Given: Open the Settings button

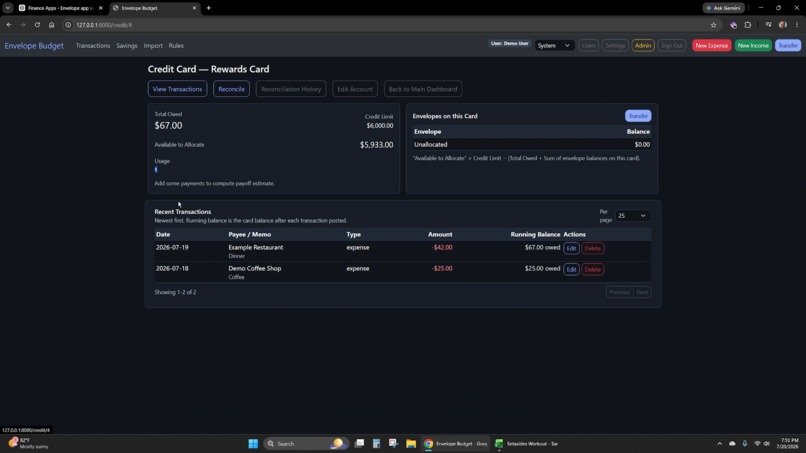Looking at the screenshot, I should point(615,46).
